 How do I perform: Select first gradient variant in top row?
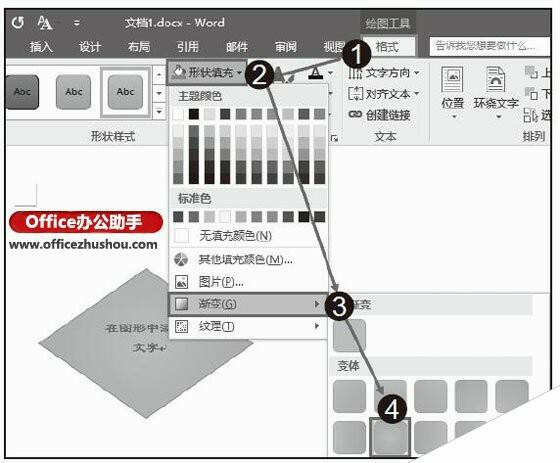[349, 397]
